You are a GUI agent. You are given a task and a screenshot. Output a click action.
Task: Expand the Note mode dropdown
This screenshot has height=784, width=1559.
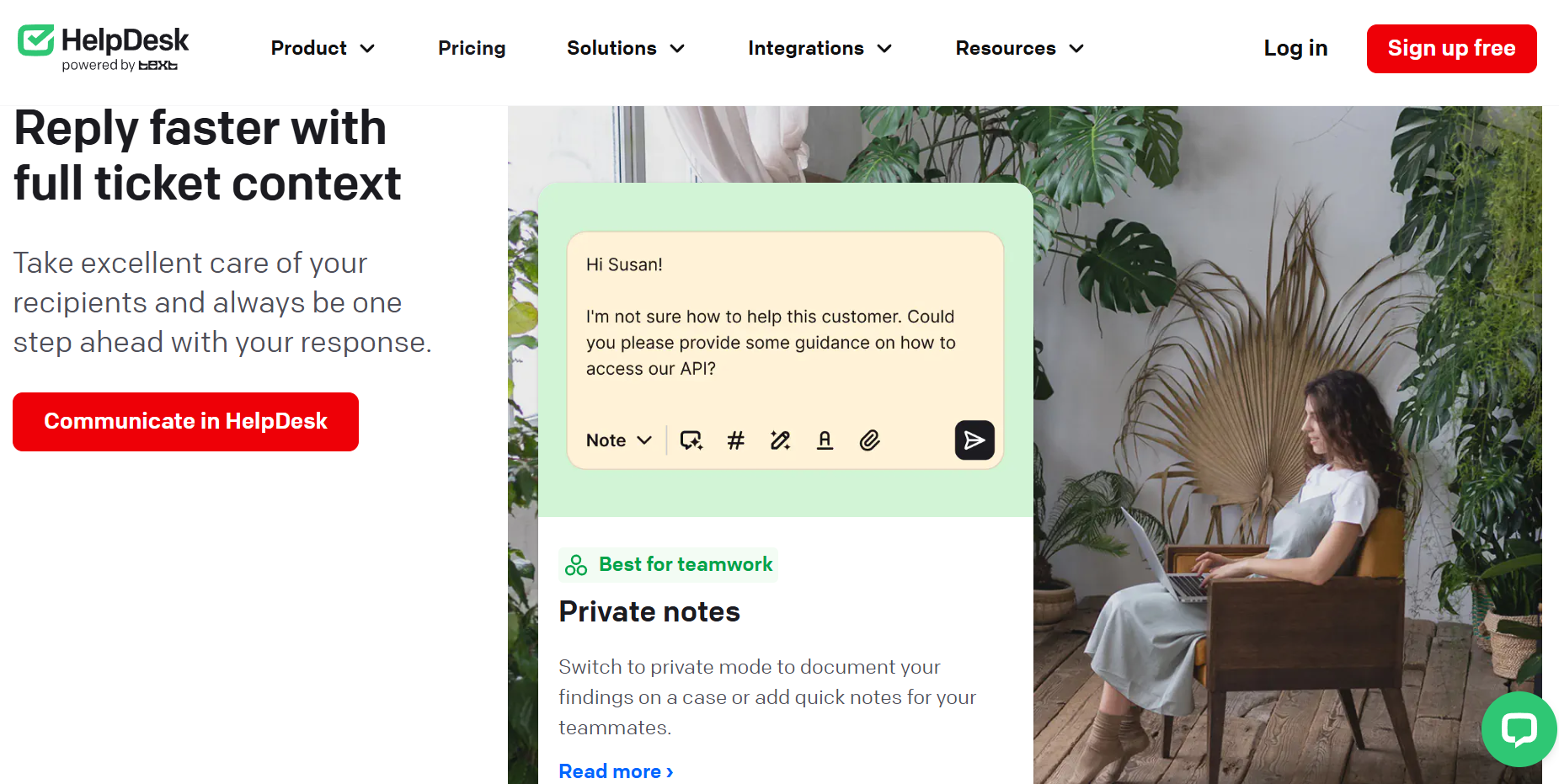tap(619, 440)
